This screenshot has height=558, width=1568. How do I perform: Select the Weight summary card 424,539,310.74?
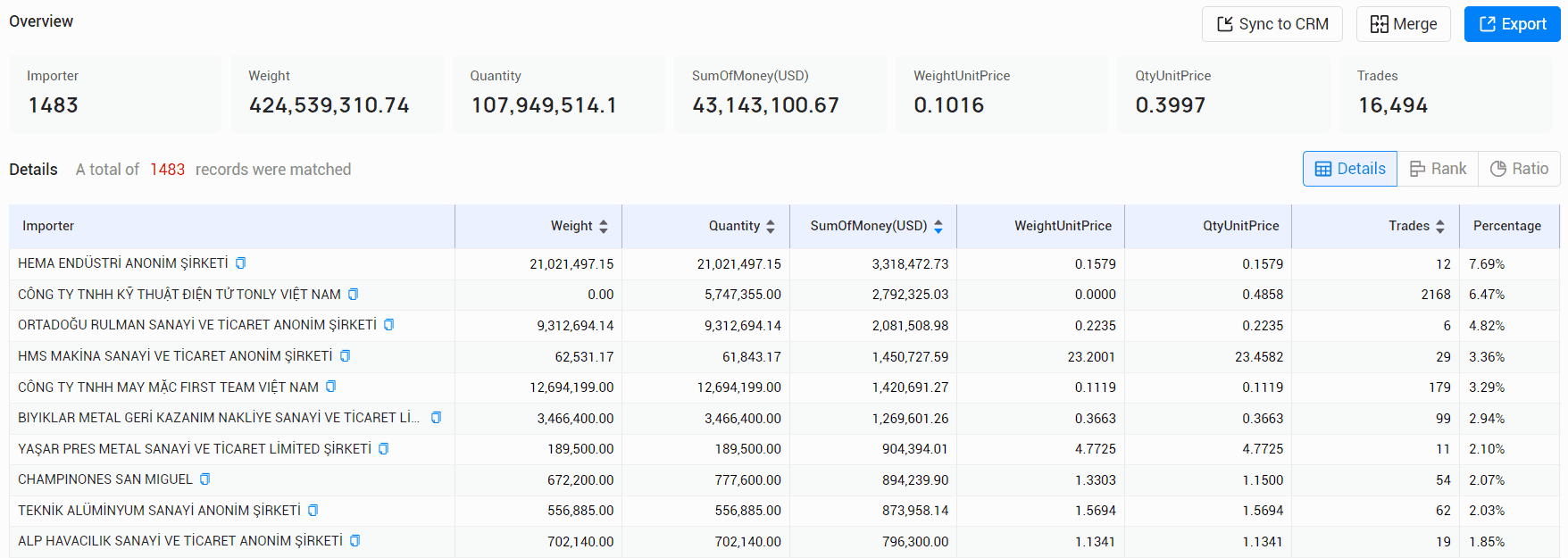point(337,94)
